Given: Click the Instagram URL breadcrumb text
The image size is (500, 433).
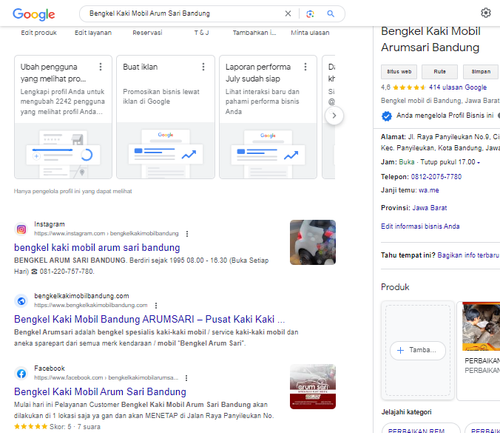Looking at the screenshot, I should (106, 234).
